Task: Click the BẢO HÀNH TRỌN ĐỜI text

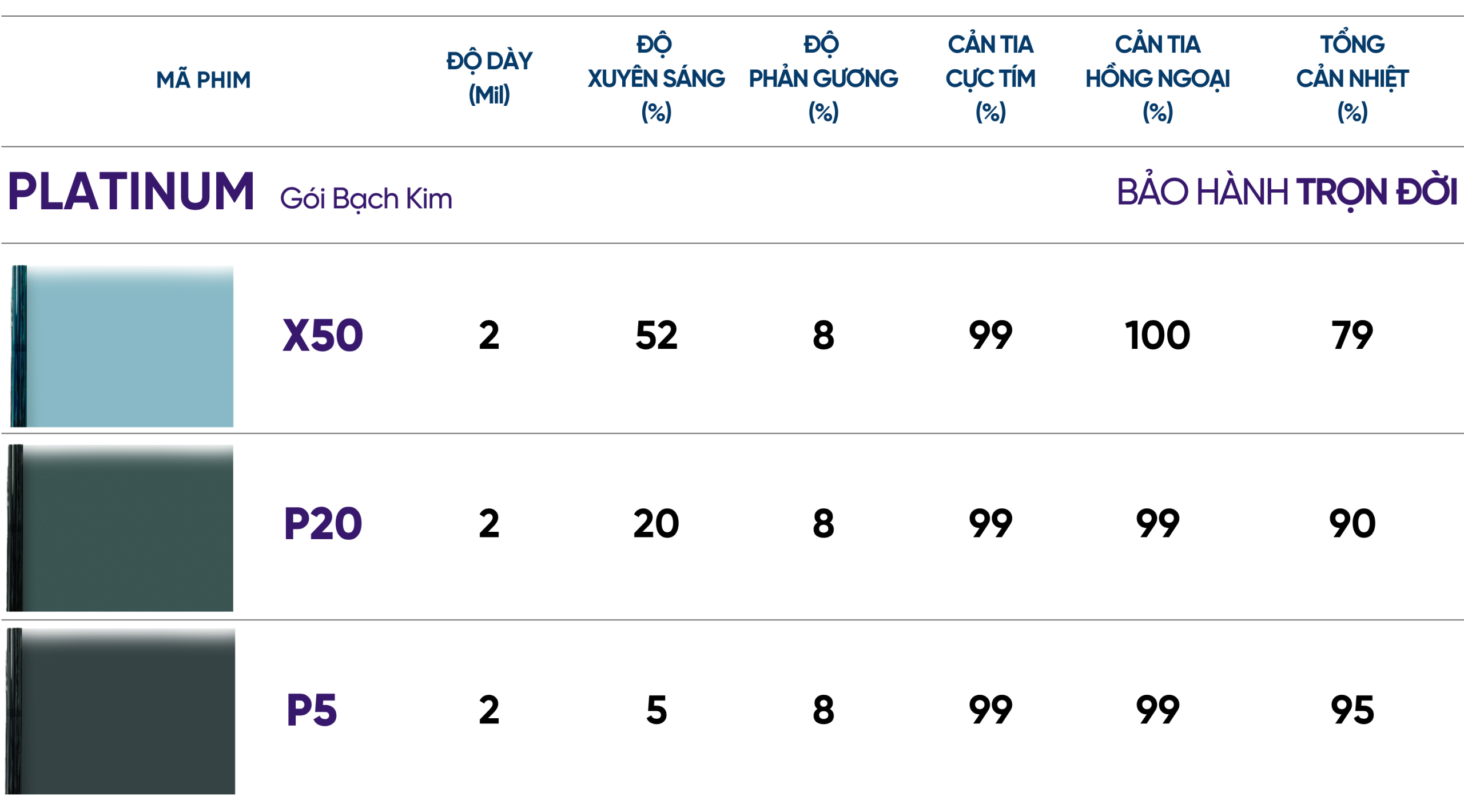Action: (1287, 192)
